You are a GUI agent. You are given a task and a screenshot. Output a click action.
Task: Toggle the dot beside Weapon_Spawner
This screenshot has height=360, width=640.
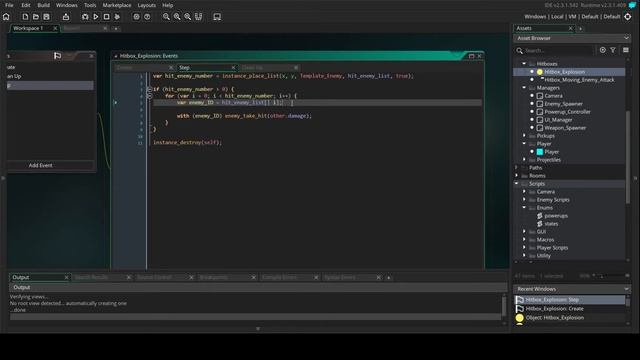pyautogui.click(x=532, y=127)
